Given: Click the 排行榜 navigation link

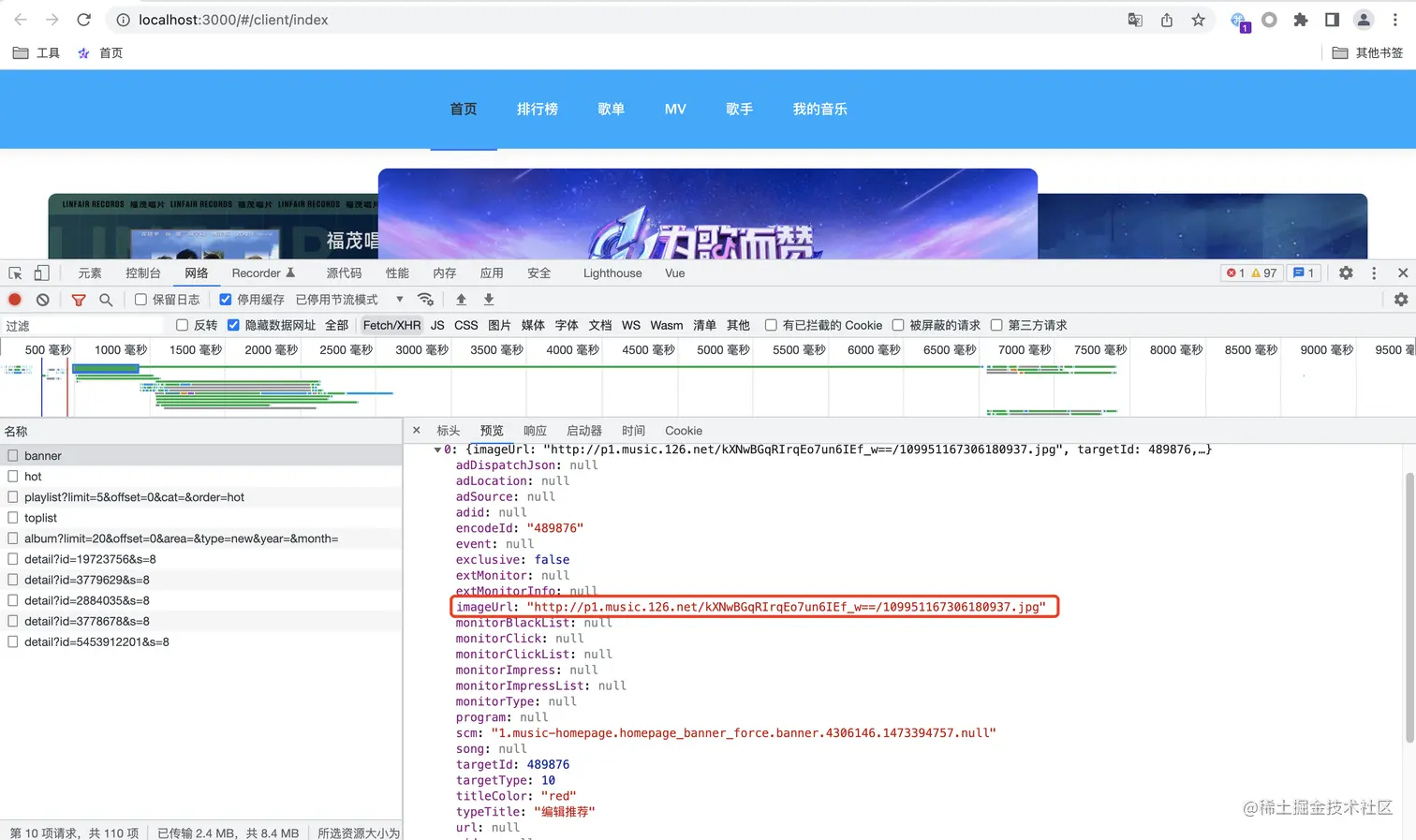Looking at the screenshot, I should [x=538, y=110].
